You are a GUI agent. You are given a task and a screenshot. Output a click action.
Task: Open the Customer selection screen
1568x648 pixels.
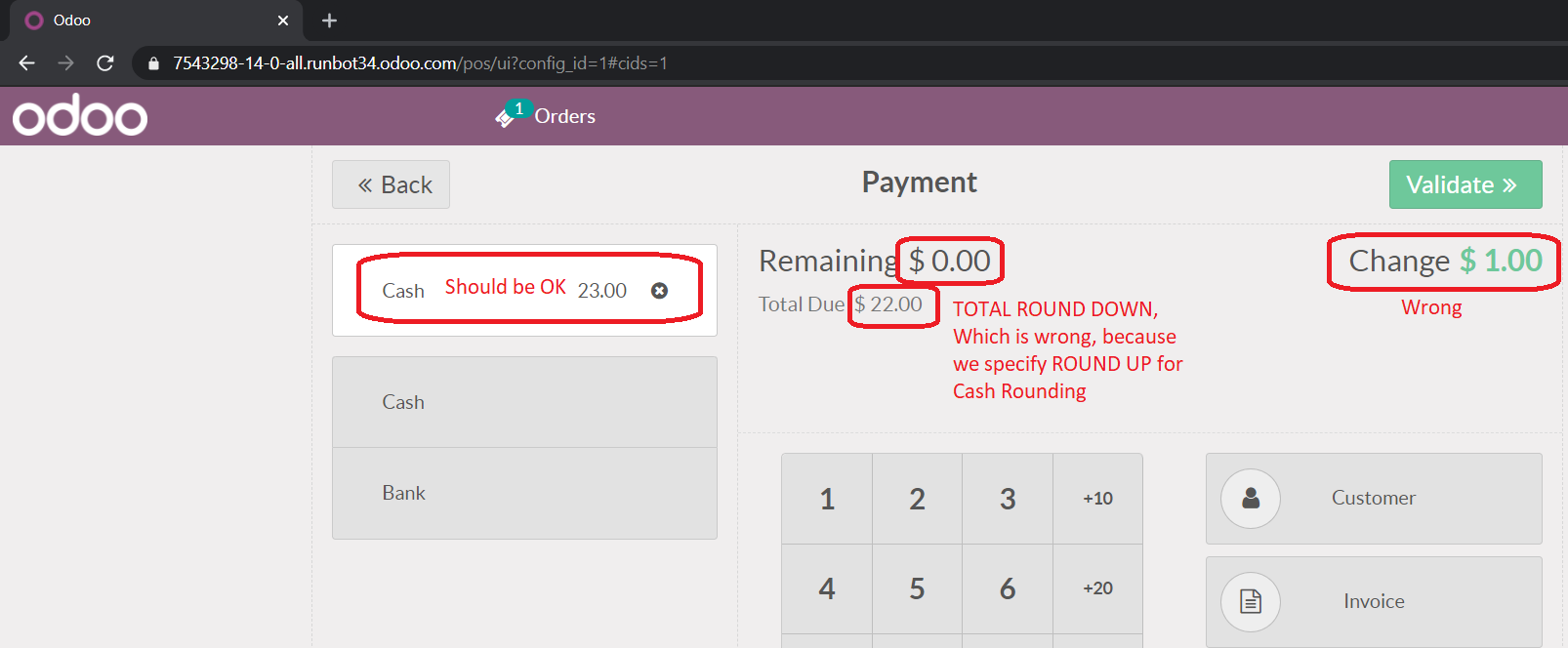click(1372, 498)
